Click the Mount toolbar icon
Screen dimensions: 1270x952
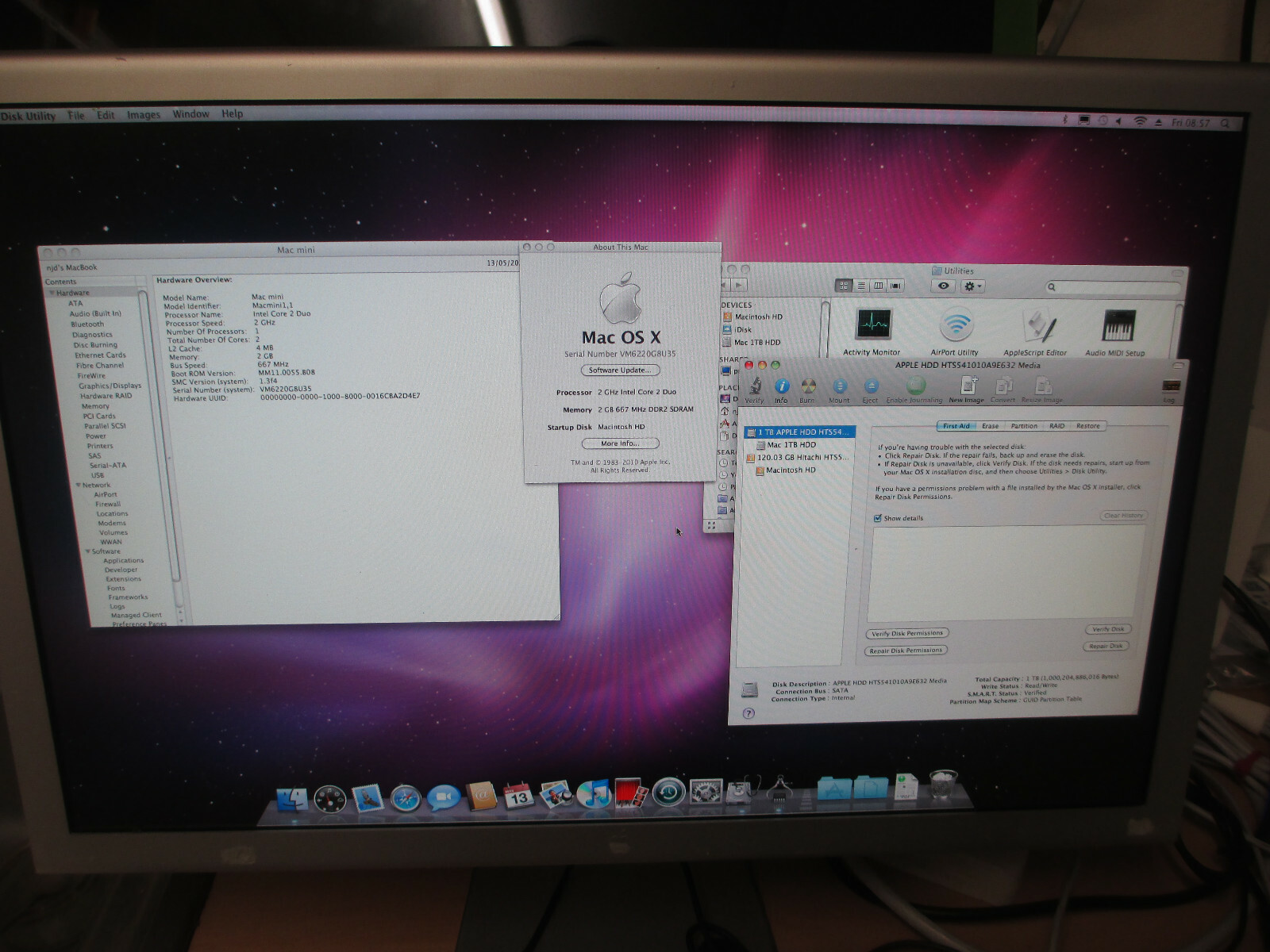coord(840,387)
